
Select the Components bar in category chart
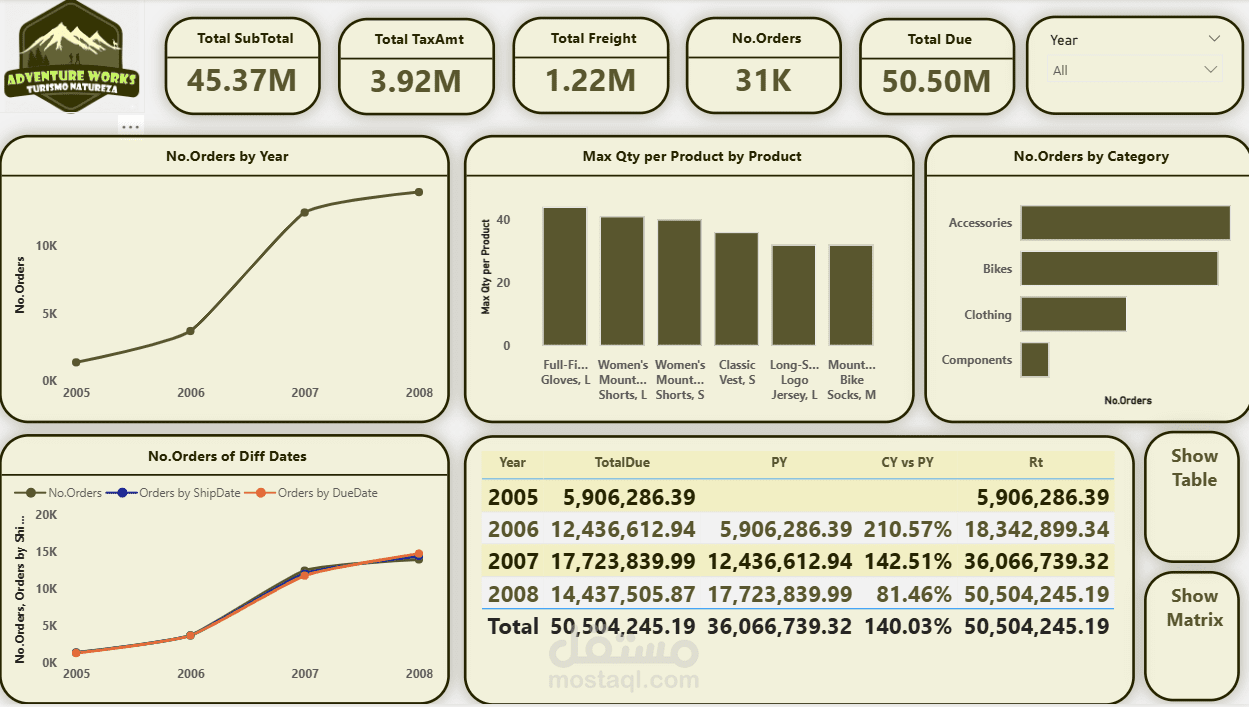[x=1033, y=359]
